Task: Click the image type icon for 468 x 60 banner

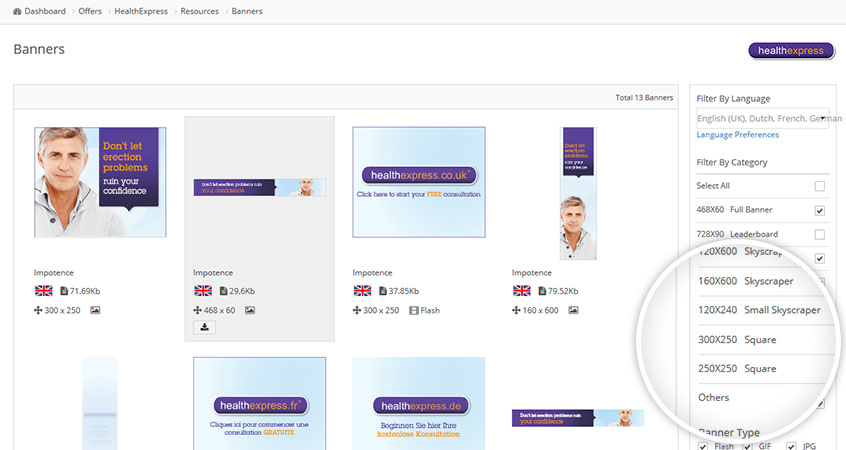Action: 250,311
